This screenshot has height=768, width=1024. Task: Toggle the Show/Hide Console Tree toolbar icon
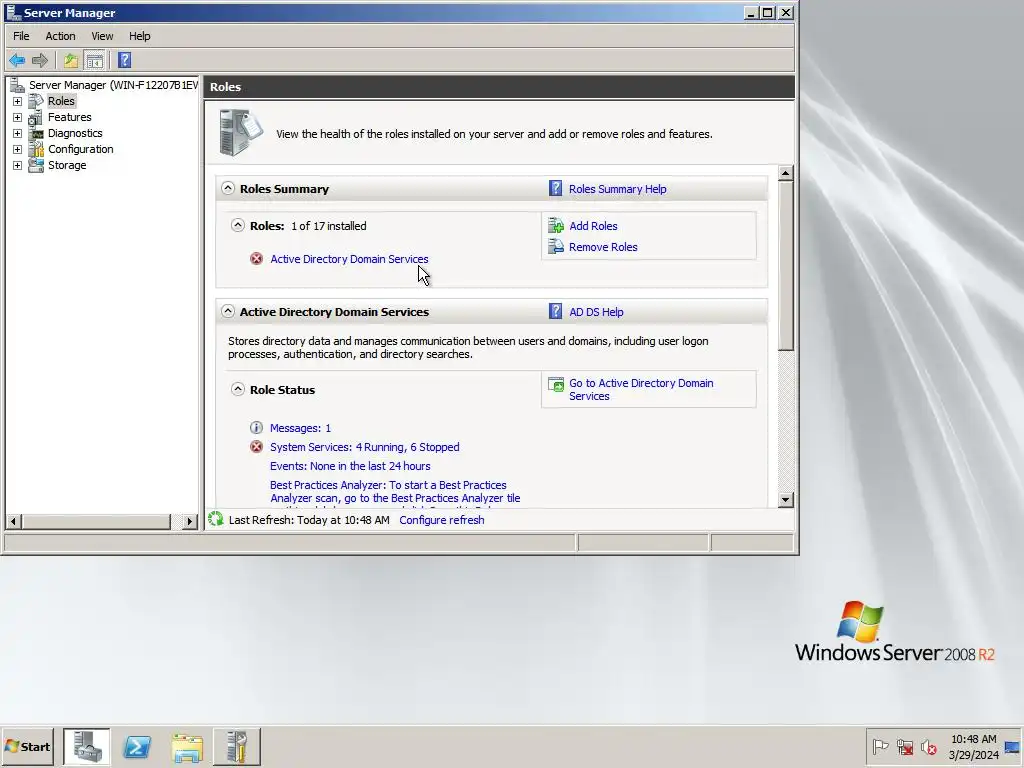click(95, 61)
